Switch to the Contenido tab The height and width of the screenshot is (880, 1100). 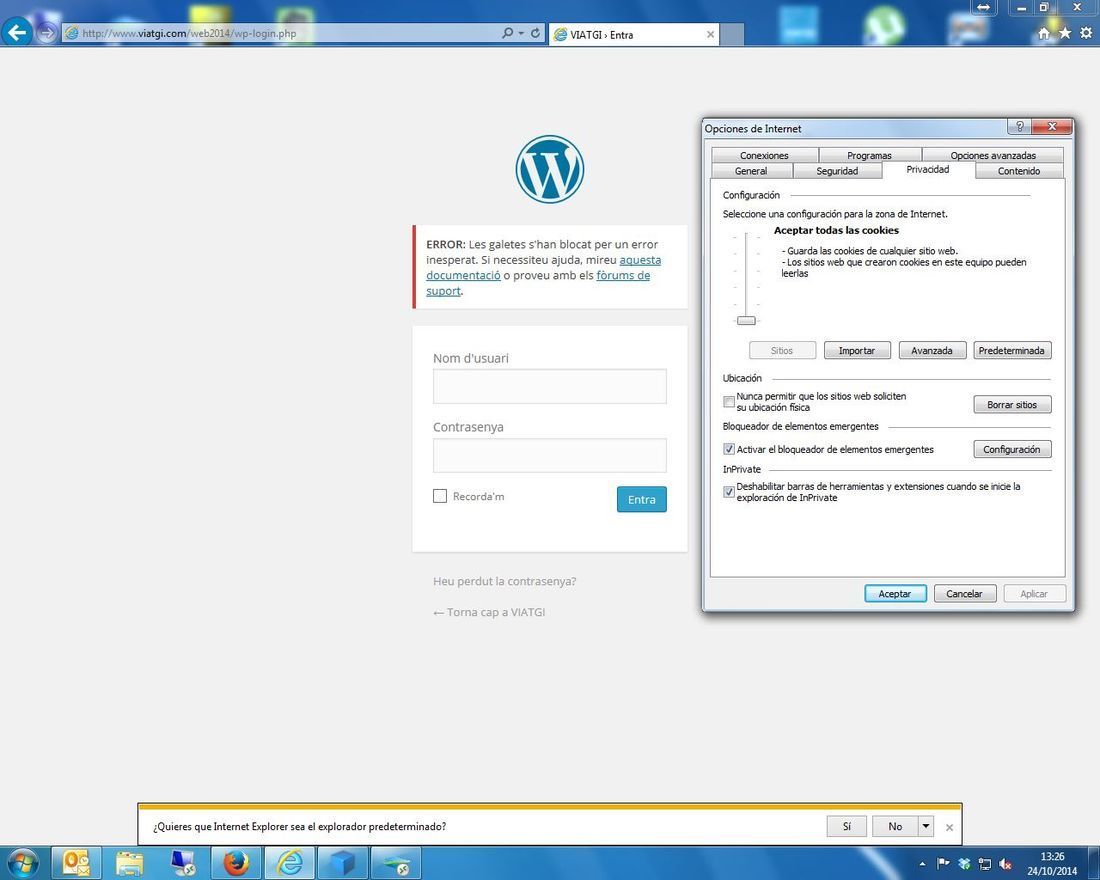(x=1019, y=171)
